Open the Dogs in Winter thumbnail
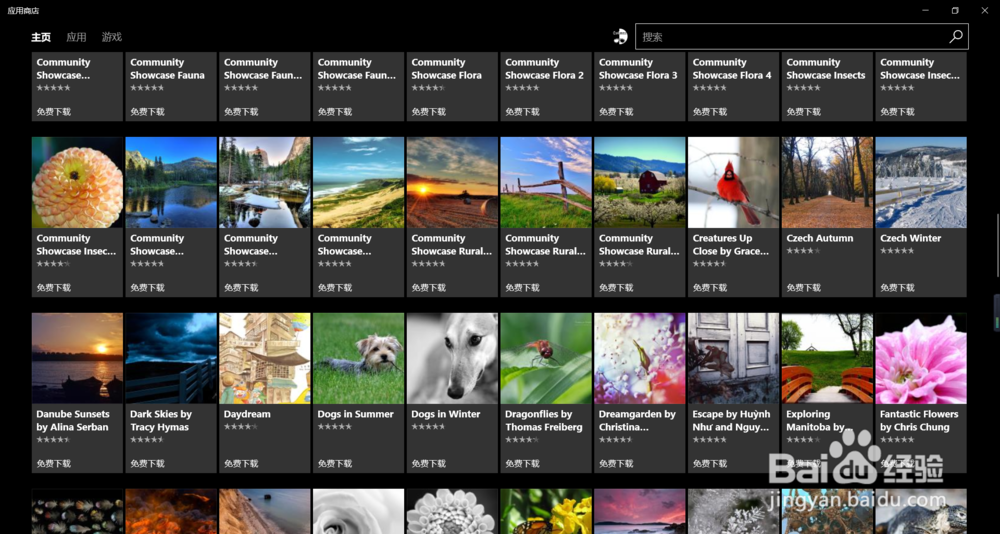1000x534 pixels. click(452, 359)
